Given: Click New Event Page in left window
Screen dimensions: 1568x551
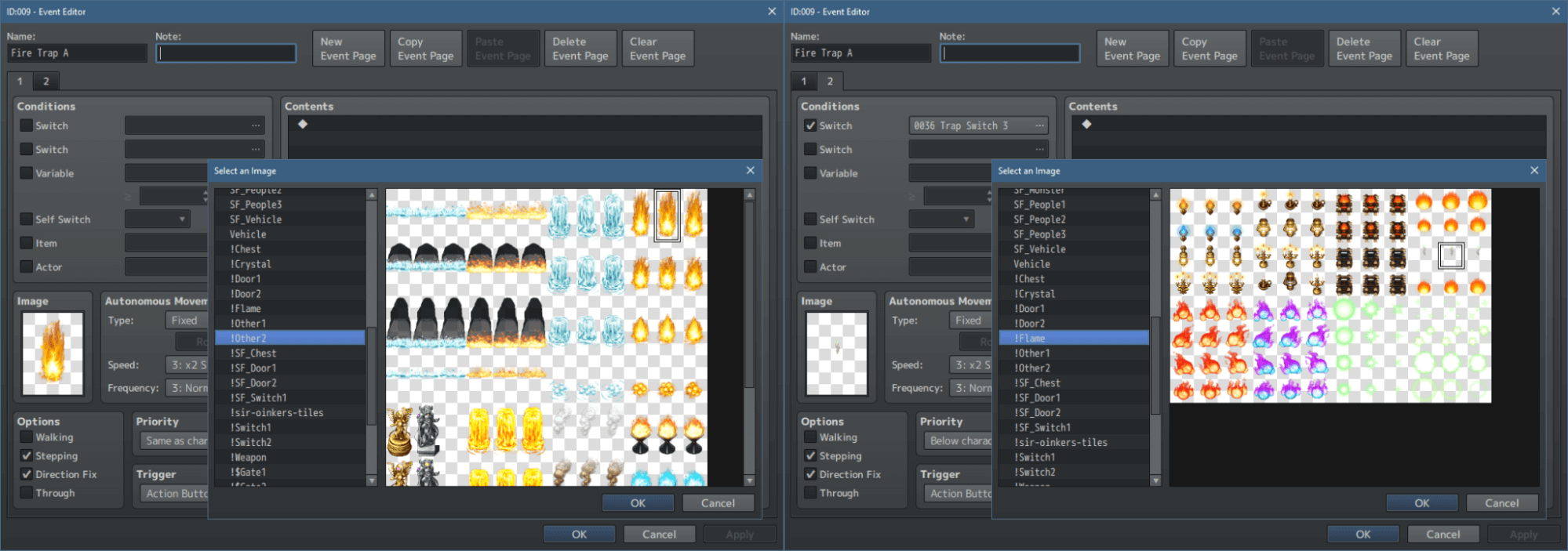Looking at the screenshot, I should click(x=348, y=49).
